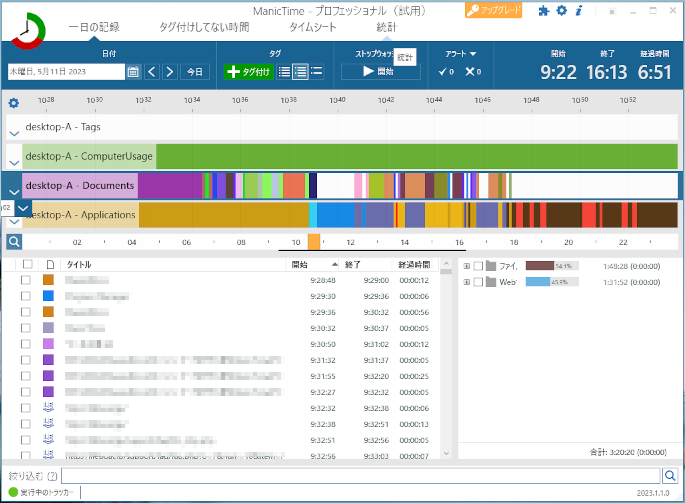Click orange app icon of 9:28:48 row

[48, 280]
